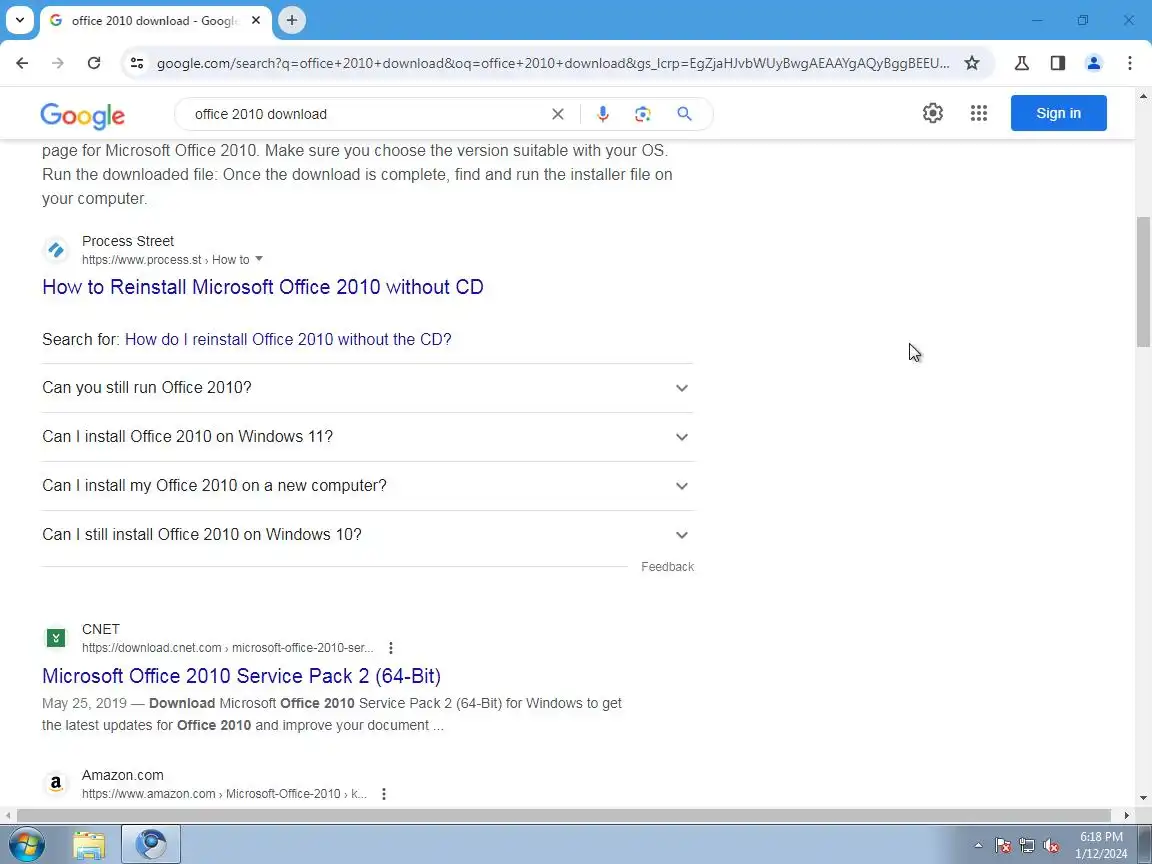Click the Feedback link

click(667, 567)
